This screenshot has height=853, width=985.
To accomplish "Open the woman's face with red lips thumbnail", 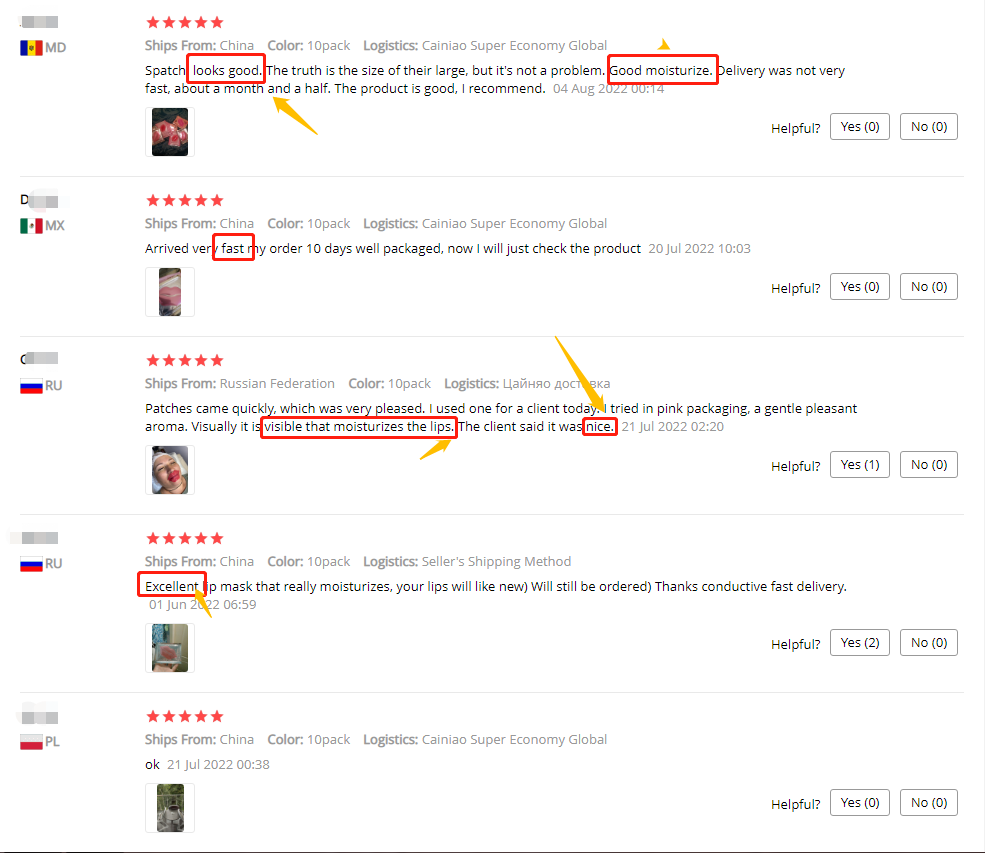I will click(170, 470).
